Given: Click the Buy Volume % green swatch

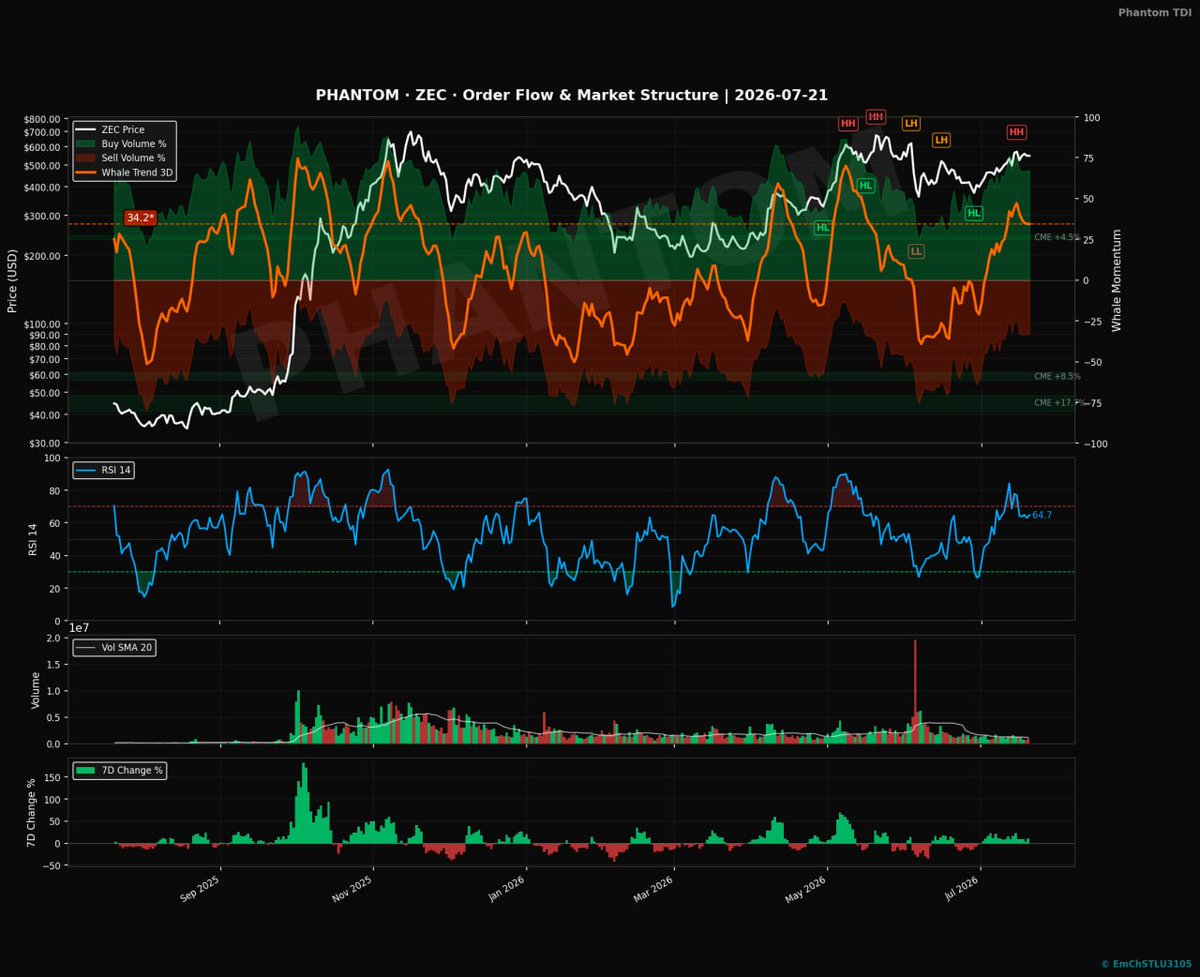Looking at the screenshot, I should [87, 144].
